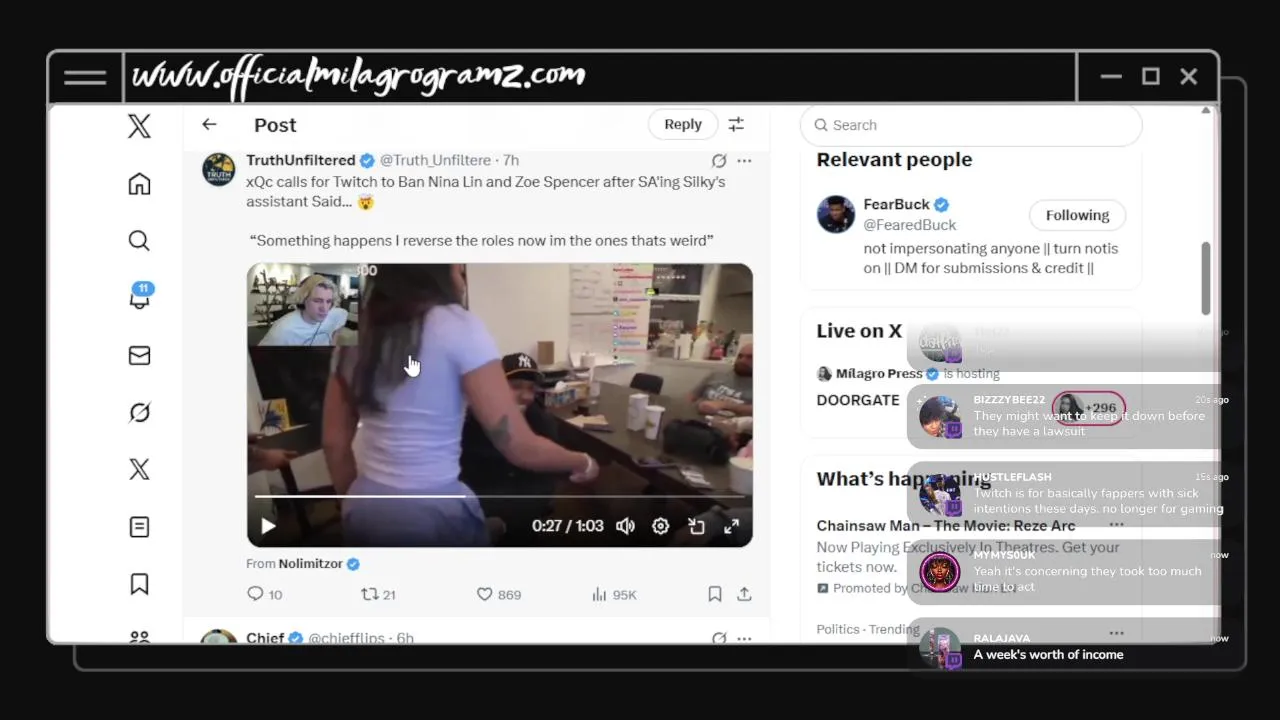Open Grok icon in left sidebar
Viewport: 1280px width, 720px height.
(x=139, y=412)
